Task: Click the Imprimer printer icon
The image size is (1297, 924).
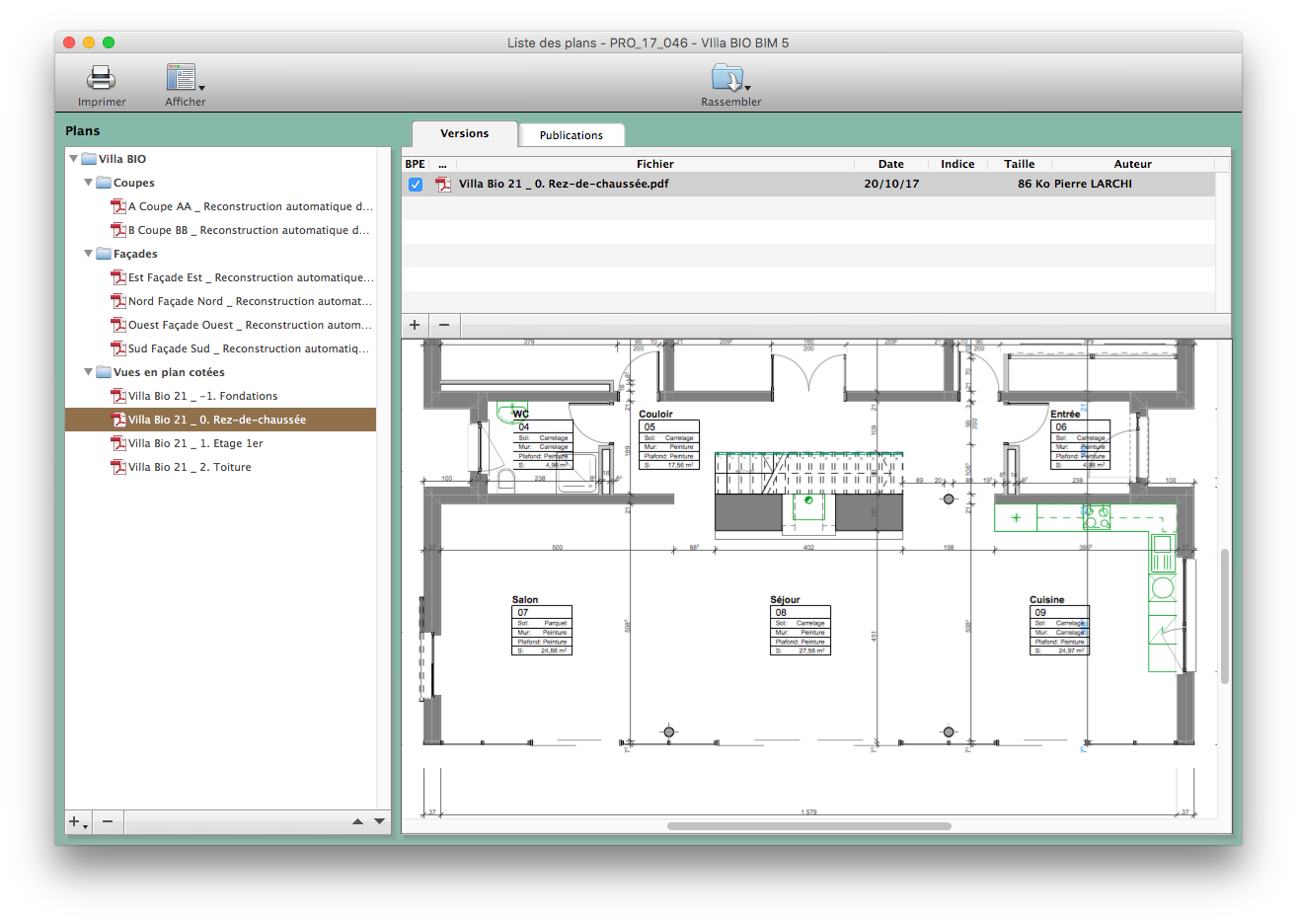Action: pyautogui.click(x=102, y=78)
